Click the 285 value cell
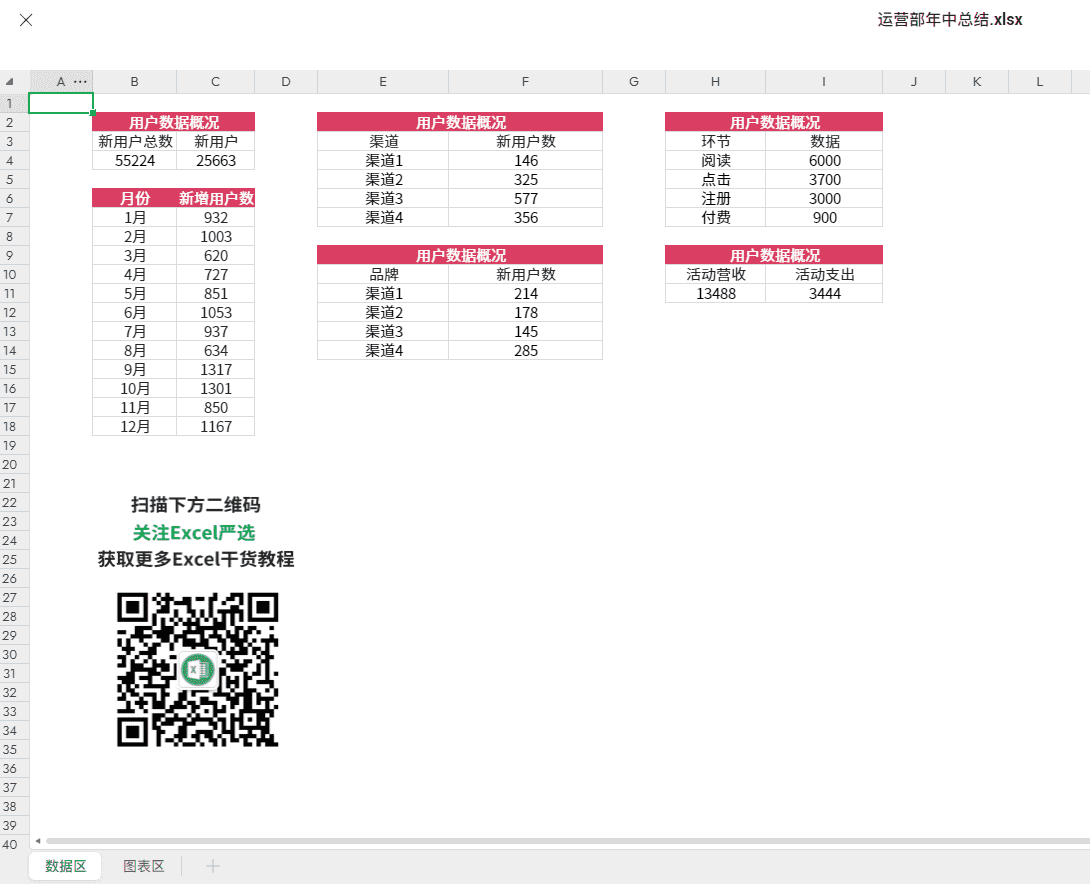Screen dimensions: 1090x890 (x=526, y=350)
